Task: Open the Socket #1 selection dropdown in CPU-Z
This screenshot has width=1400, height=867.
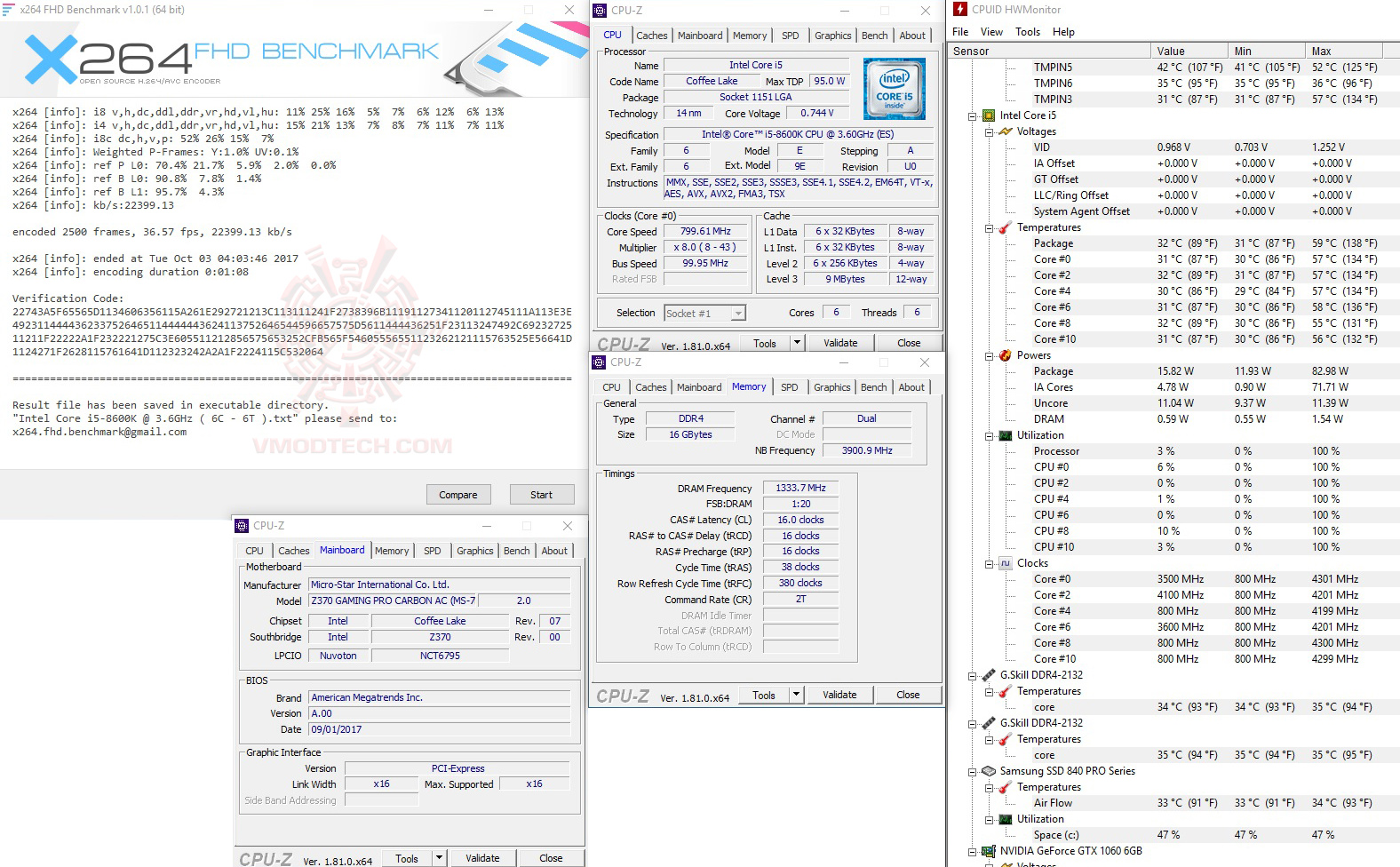Action: pos(738,313)
